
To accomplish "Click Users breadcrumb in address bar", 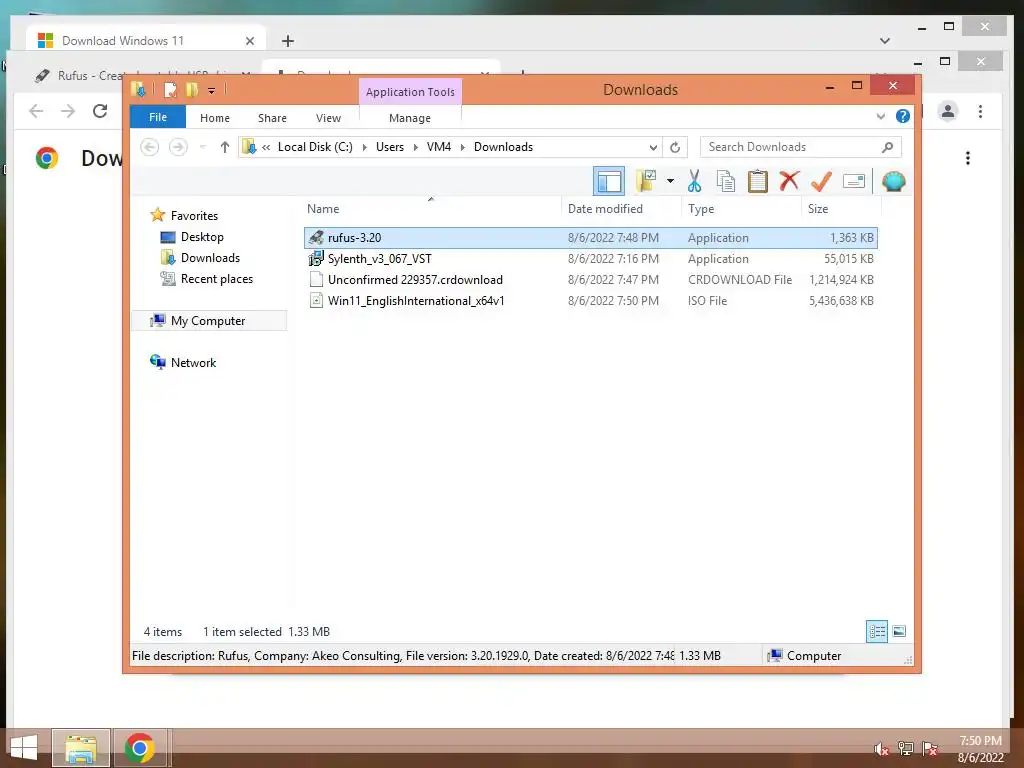I will (390, 147).
